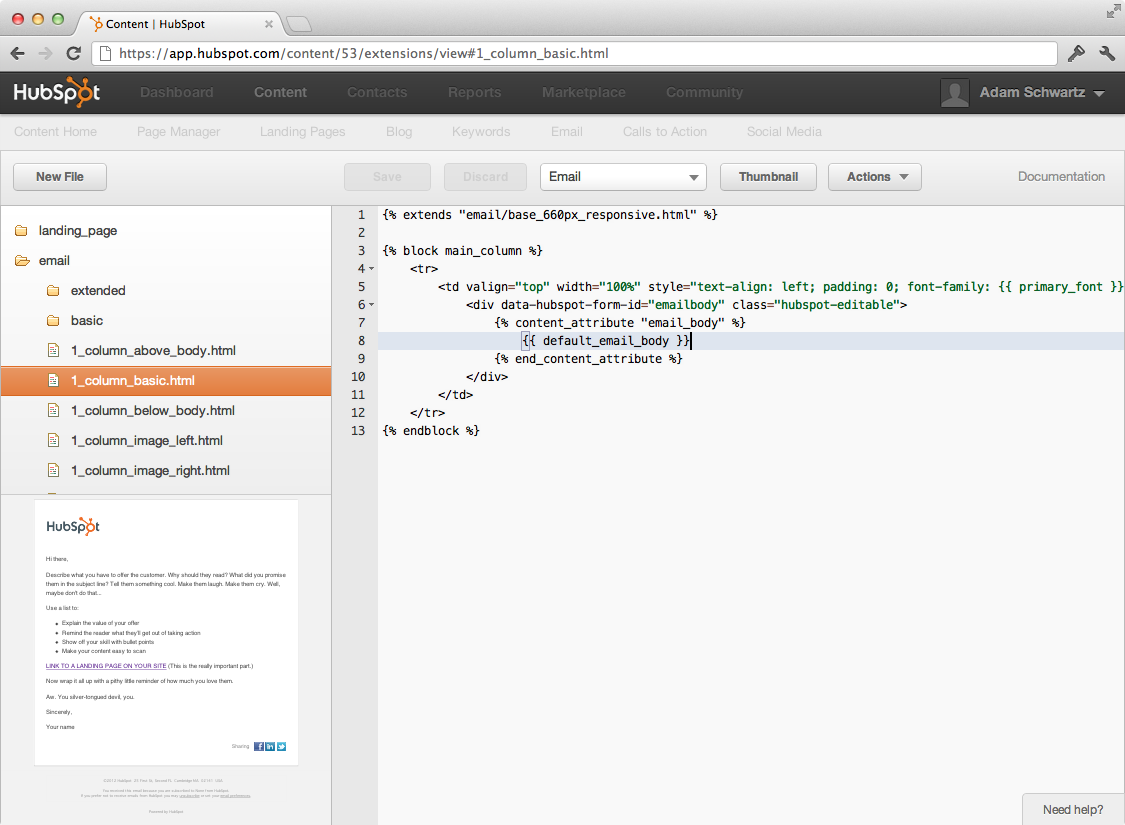Screen dimensions: 1125x825
Task: Click file icon of 1_column_image_left.html
Action: [x=53, y=440]
